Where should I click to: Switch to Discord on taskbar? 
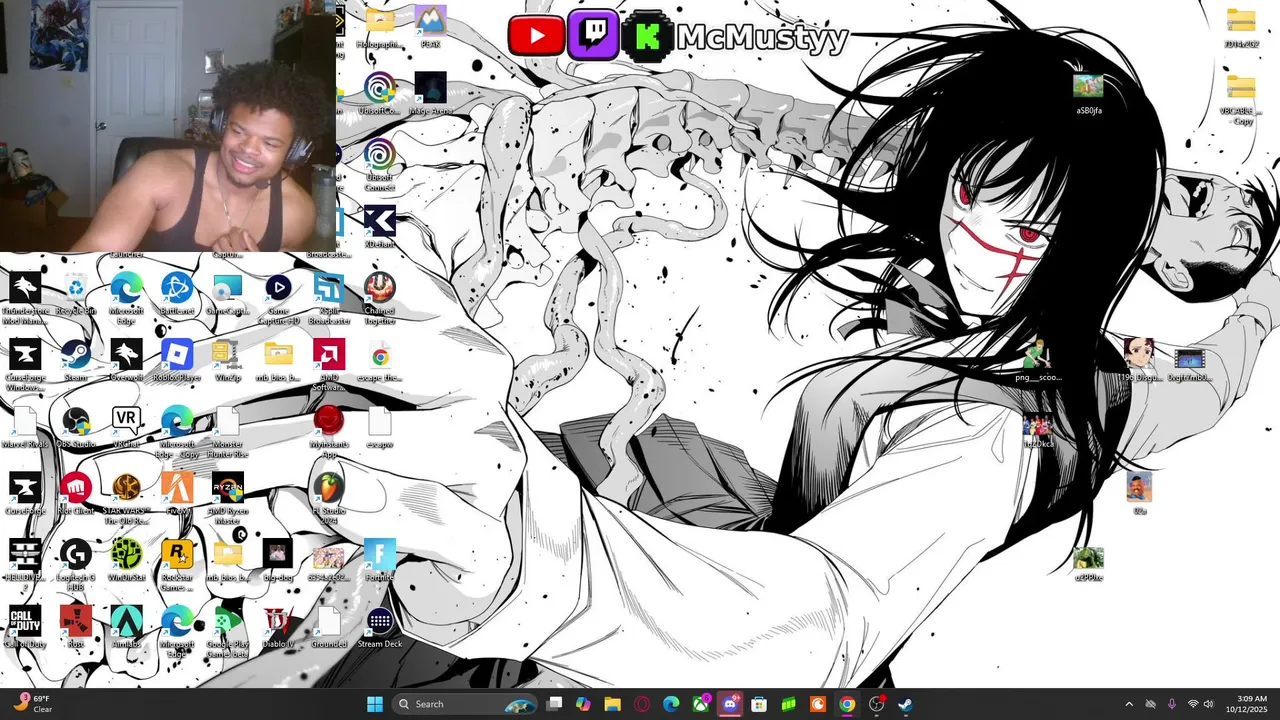(730, 704)
